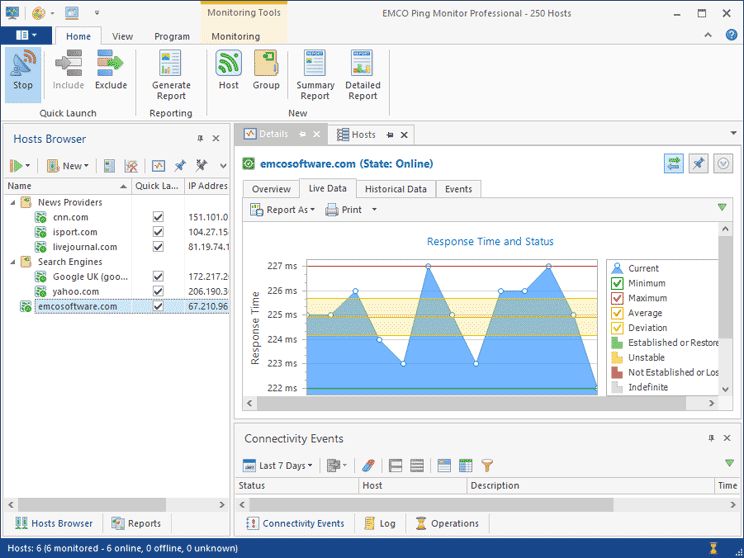Open the Monitoring ribbon tab
Image resolution: width=744 pixels, height=558 pixels.
[x=236, y=36]
